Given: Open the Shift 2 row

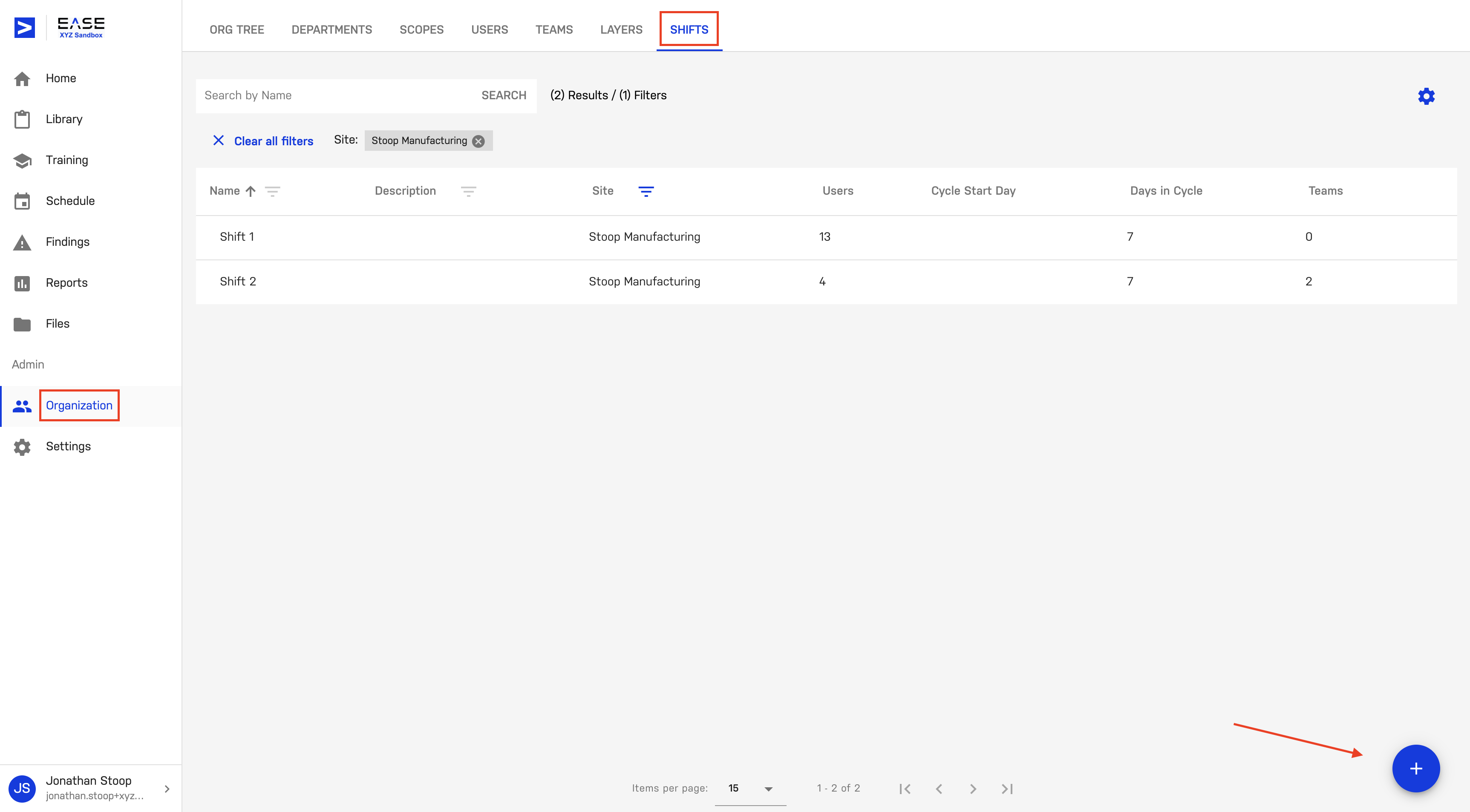Looking at the screenshot, I should coord(826,282).
